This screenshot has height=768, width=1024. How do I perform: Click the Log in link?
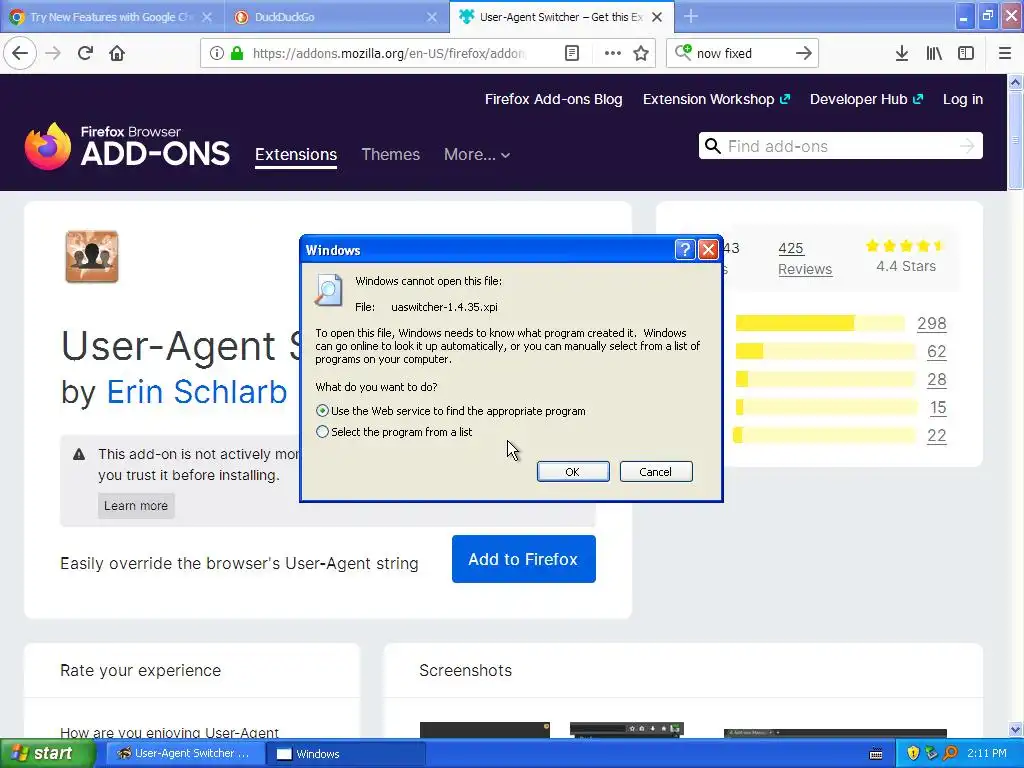(x=963, y=99)
